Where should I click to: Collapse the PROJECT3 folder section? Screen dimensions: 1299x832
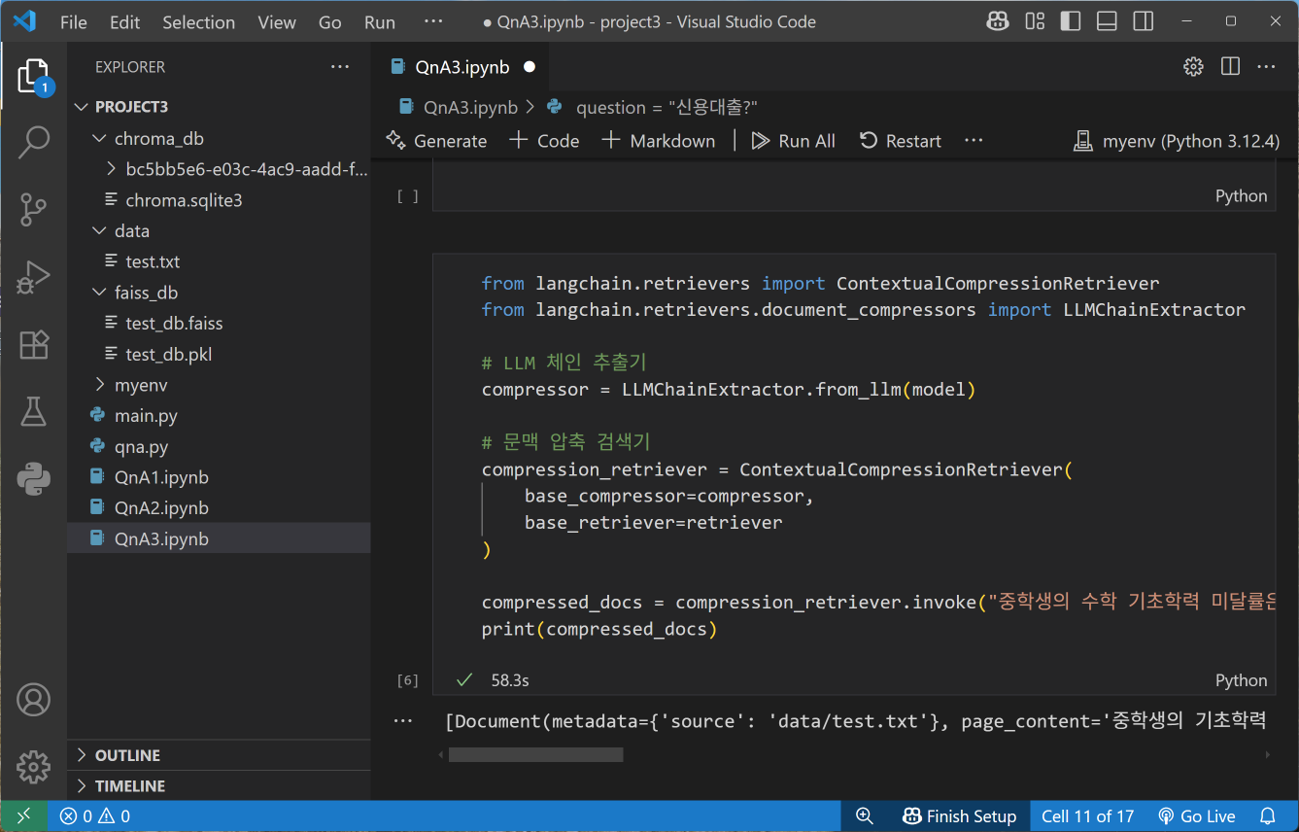(220, 107)
